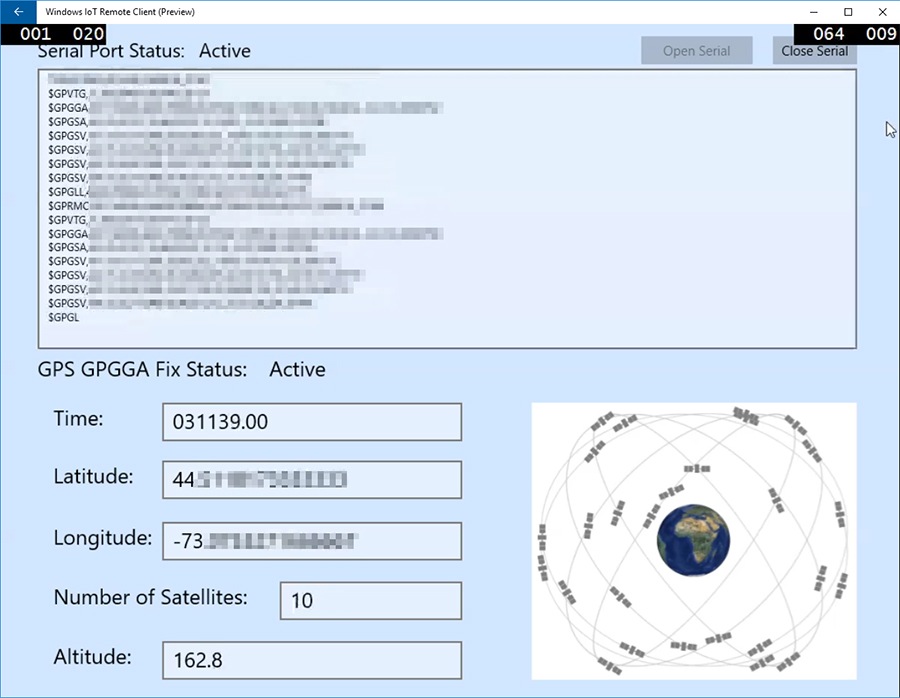Image resolution: width=900 pixels, height=698 pixels.
Task: Click the back arrow in title bar
Action: (17, 12)
